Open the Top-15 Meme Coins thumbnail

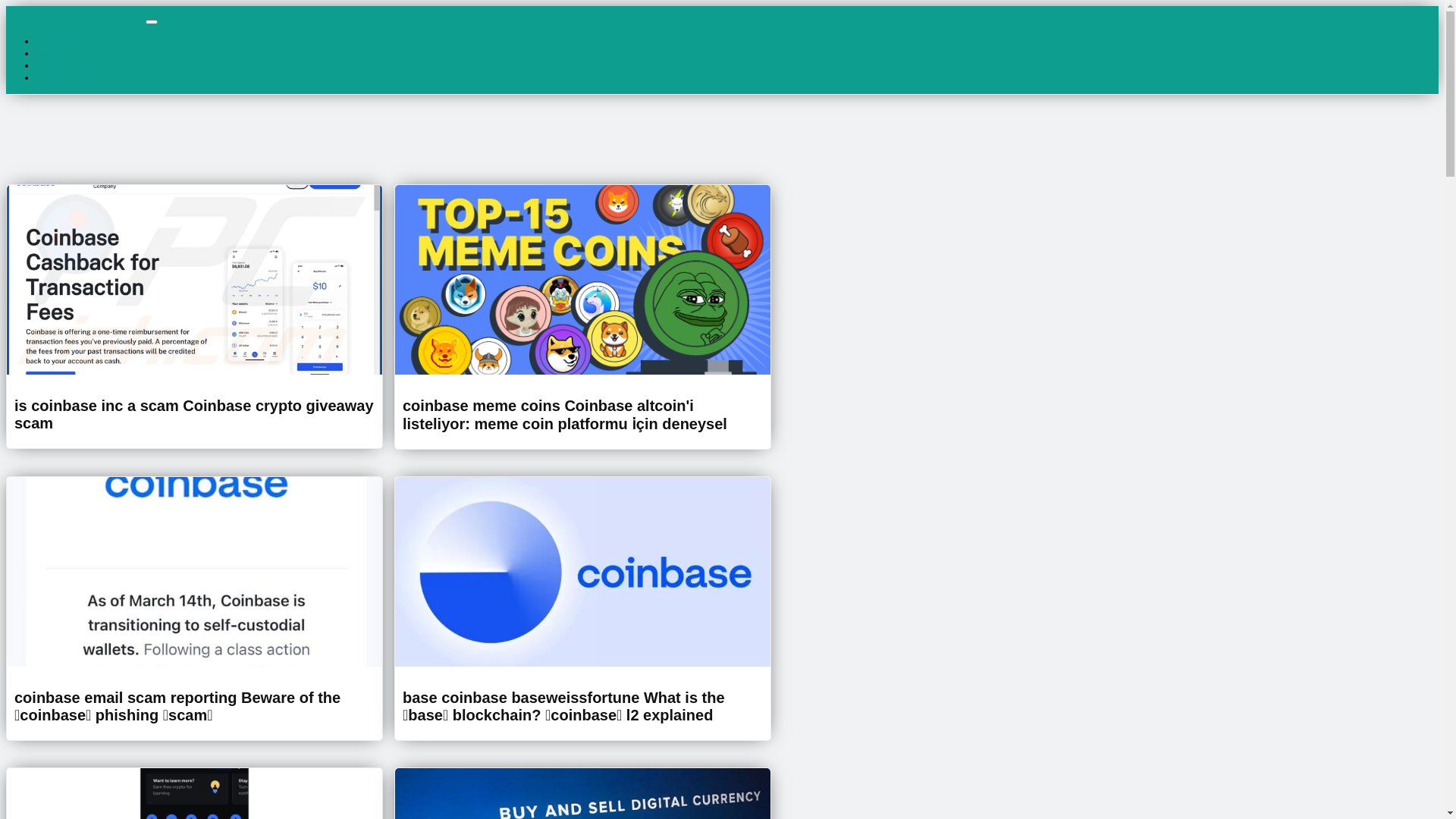582,280
